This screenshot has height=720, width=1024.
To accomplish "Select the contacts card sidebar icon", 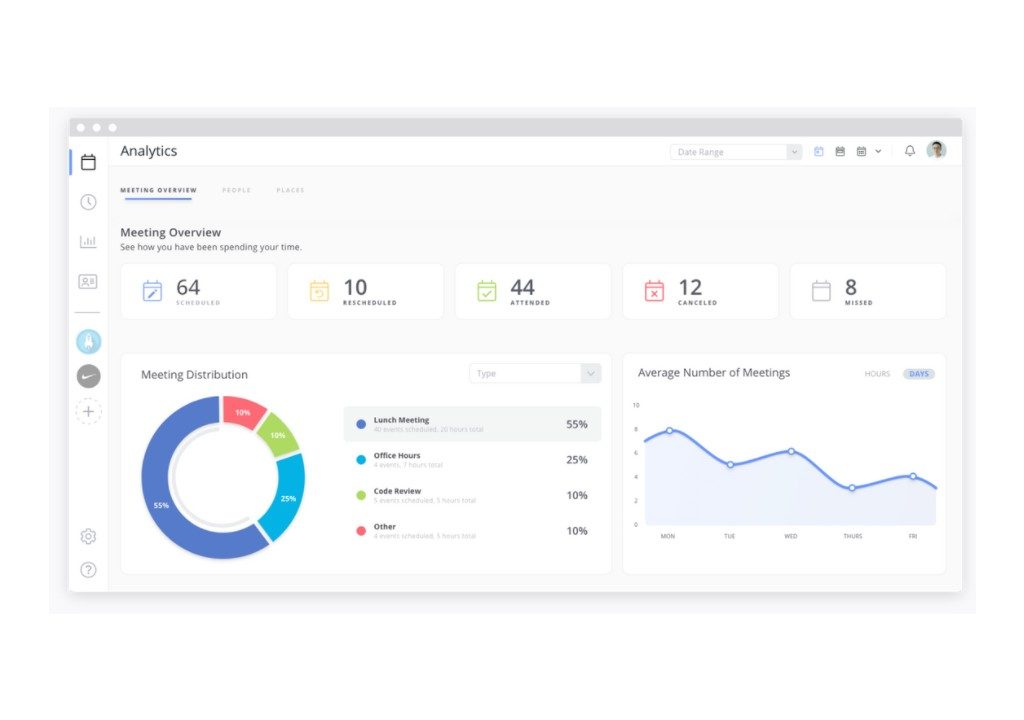I will pos(88,282).
